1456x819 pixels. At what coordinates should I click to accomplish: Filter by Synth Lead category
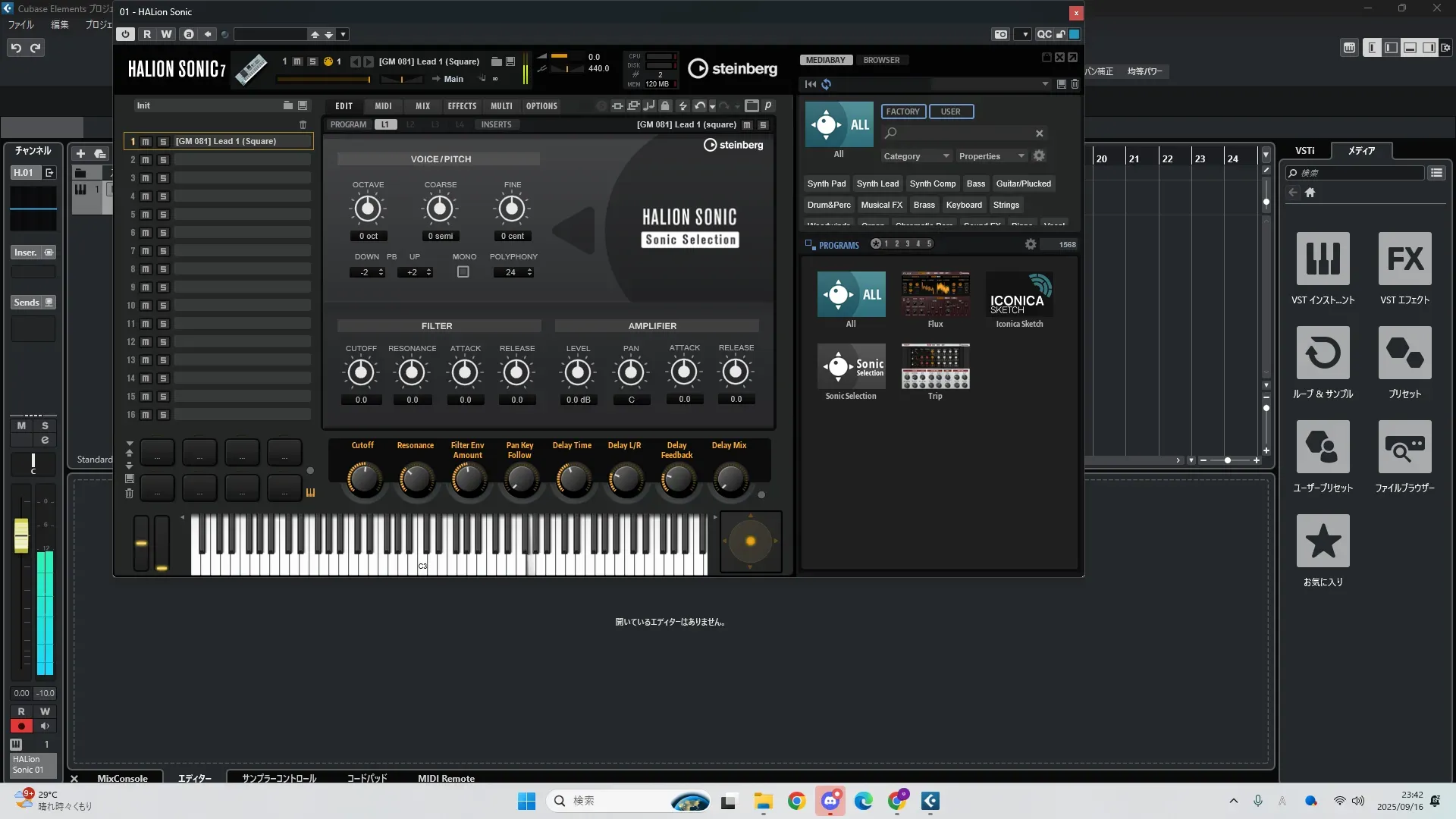tap(877, 184)
